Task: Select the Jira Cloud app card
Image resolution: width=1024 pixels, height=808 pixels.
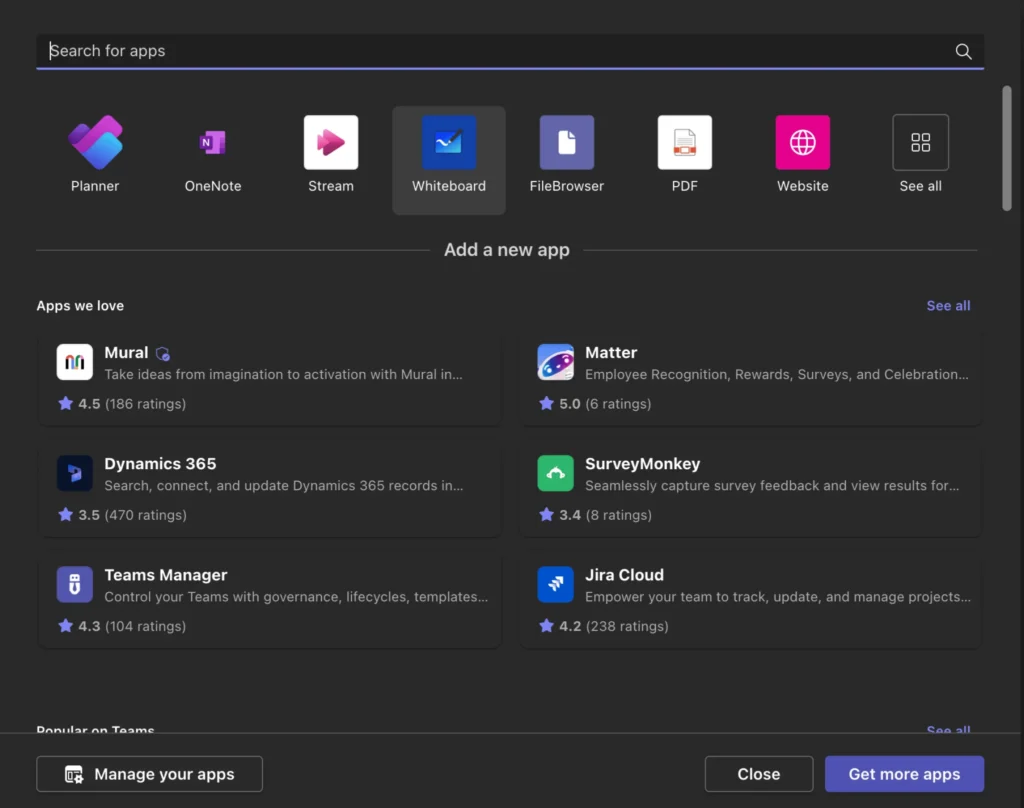Action: [750, 598]
